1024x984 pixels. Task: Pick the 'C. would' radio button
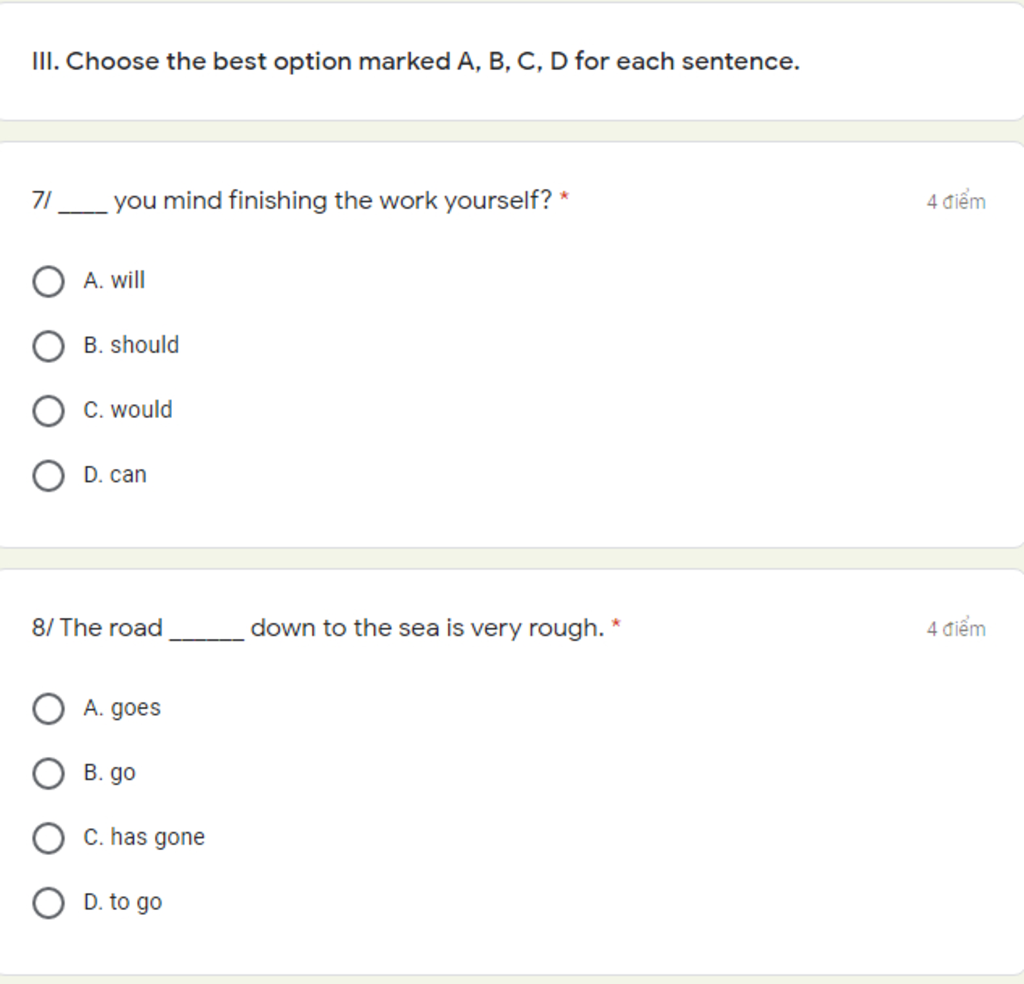pyautogui.click(x=48, y=411)
